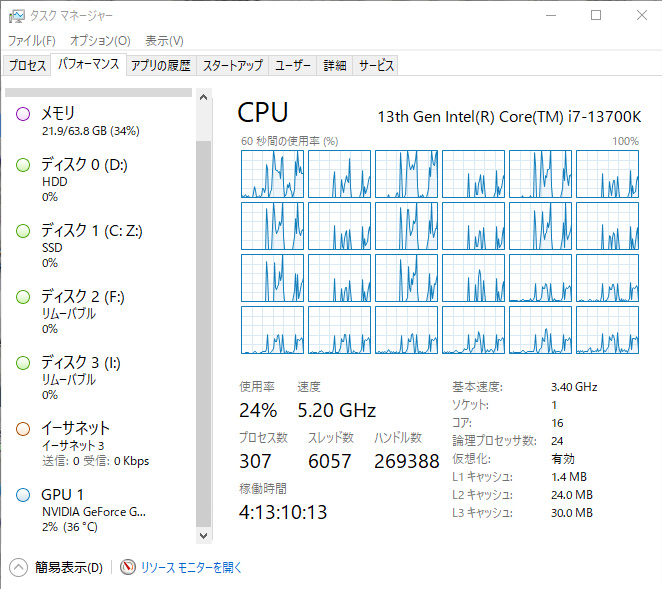Screen dimensions: 662x589
Task: Switch to the アプリの履歴 tab
Action: coord(160,65)
